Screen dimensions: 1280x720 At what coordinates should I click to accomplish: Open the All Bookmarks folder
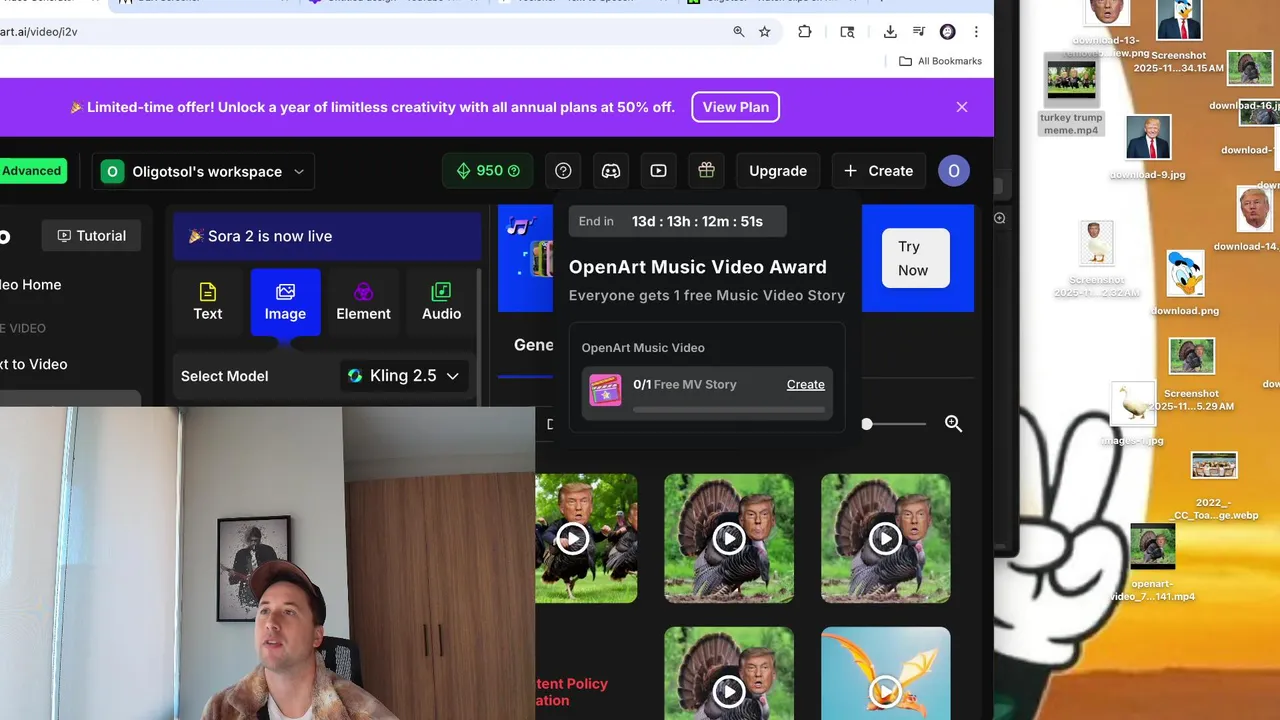(940, 61)
